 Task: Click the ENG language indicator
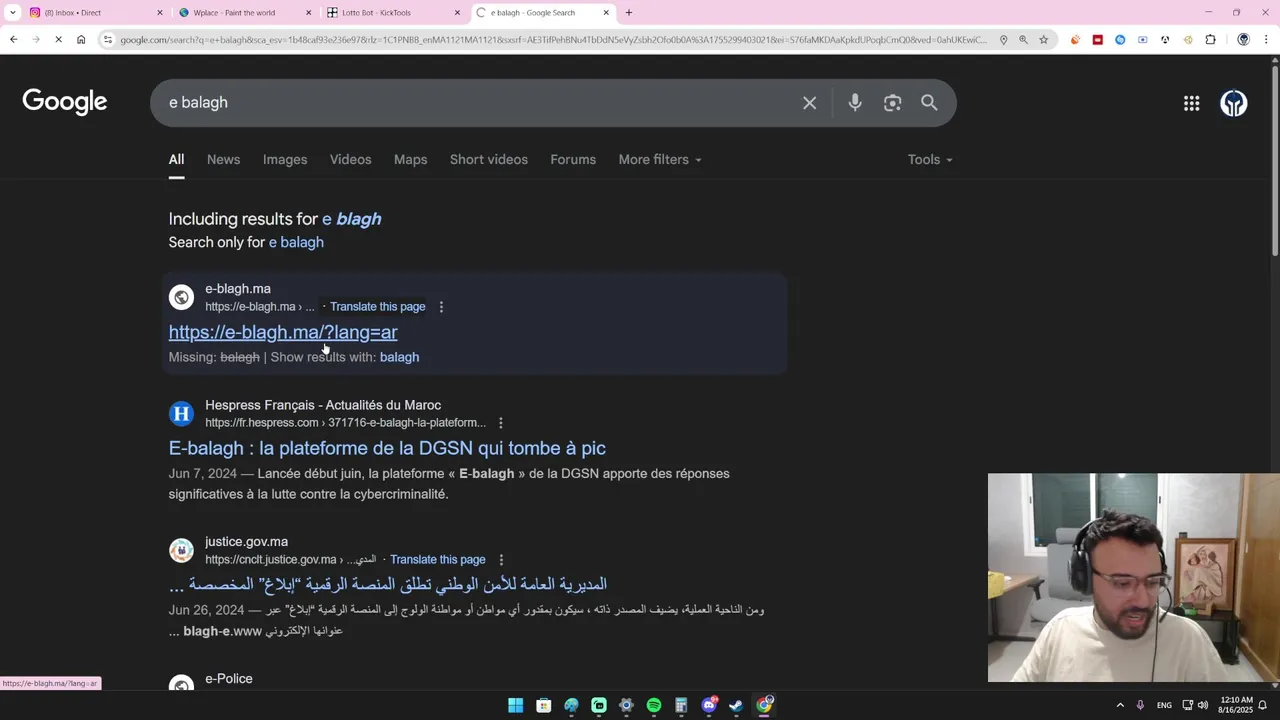(x=1164, y=705)
